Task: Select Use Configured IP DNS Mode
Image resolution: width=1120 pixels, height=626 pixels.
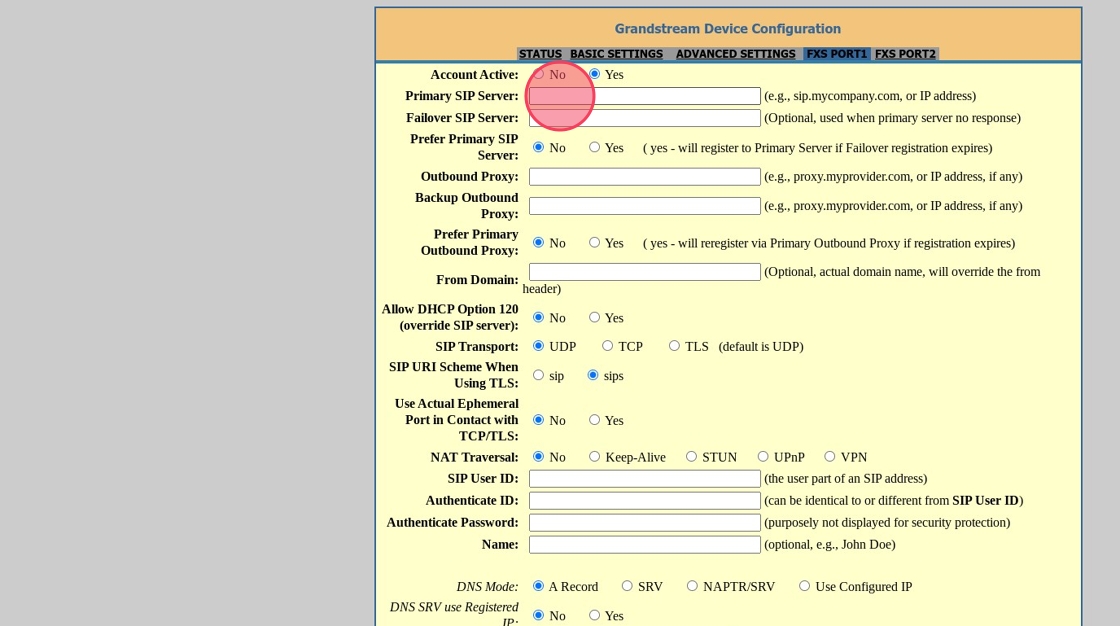Action: pyautogui.click(x=804, y=586)
